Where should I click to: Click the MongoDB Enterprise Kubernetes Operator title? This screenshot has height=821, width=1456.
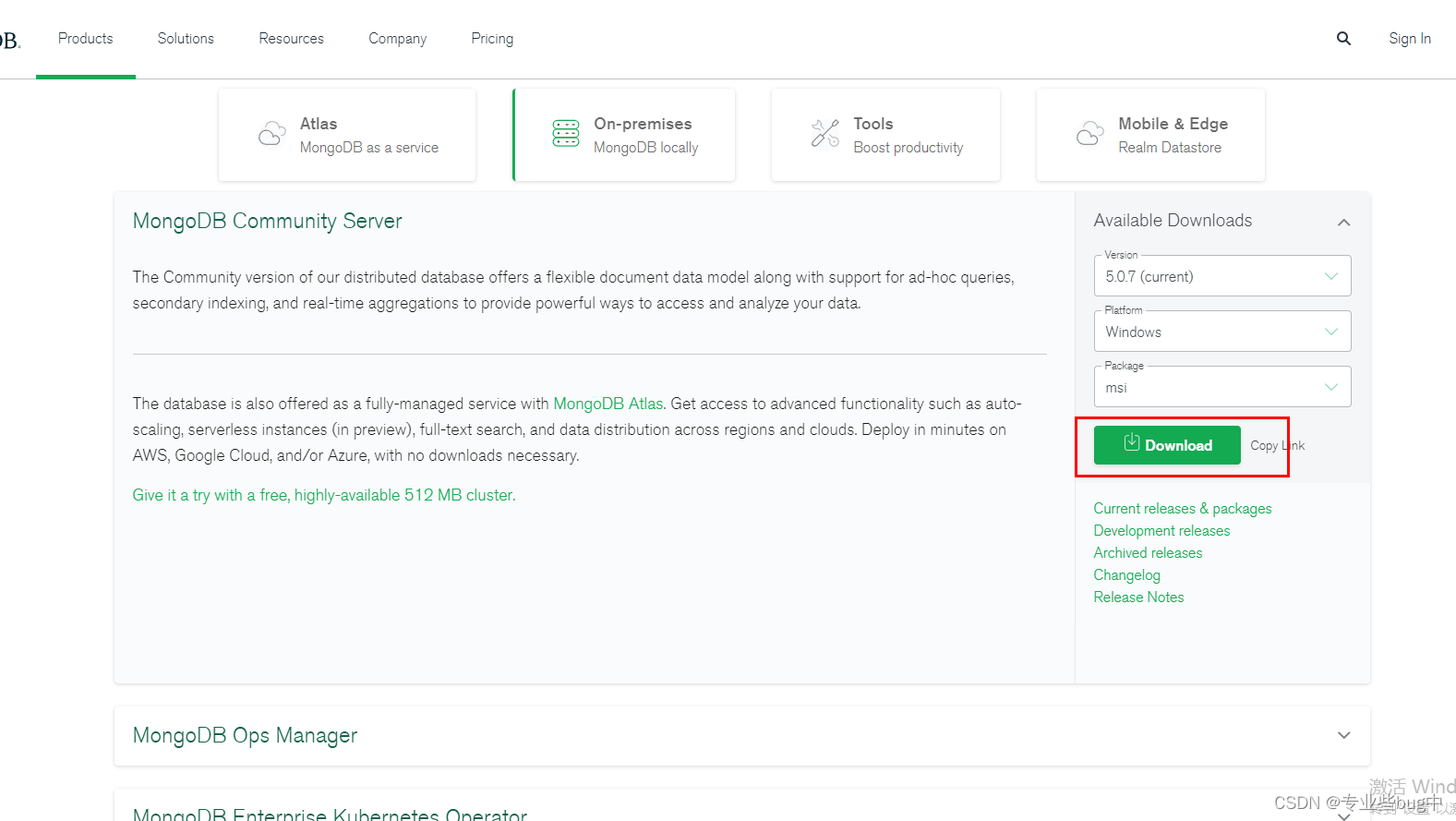tap(330, 814)
